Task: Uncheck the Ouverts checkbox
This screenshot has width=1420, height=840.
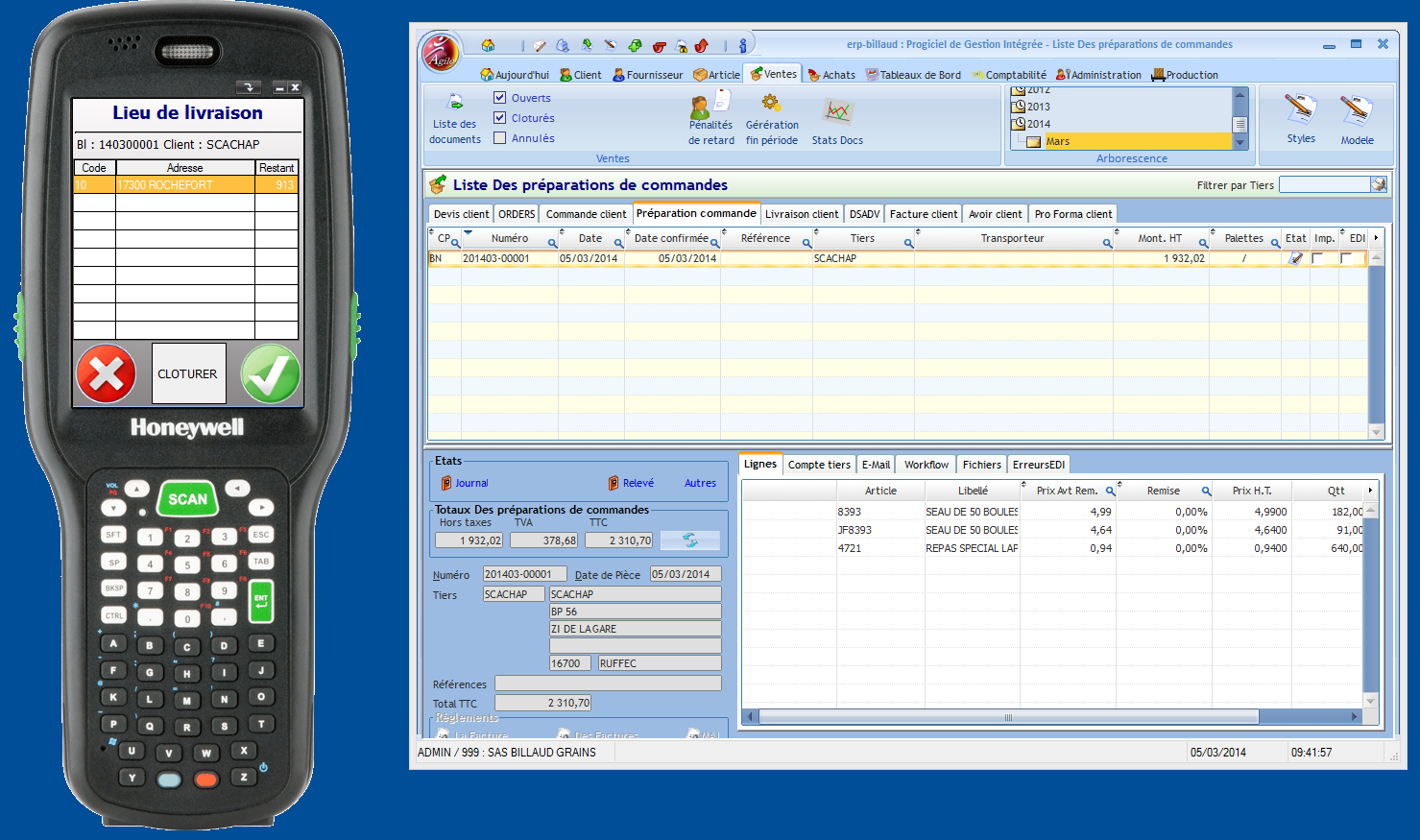Action: (x=499, y=97)
